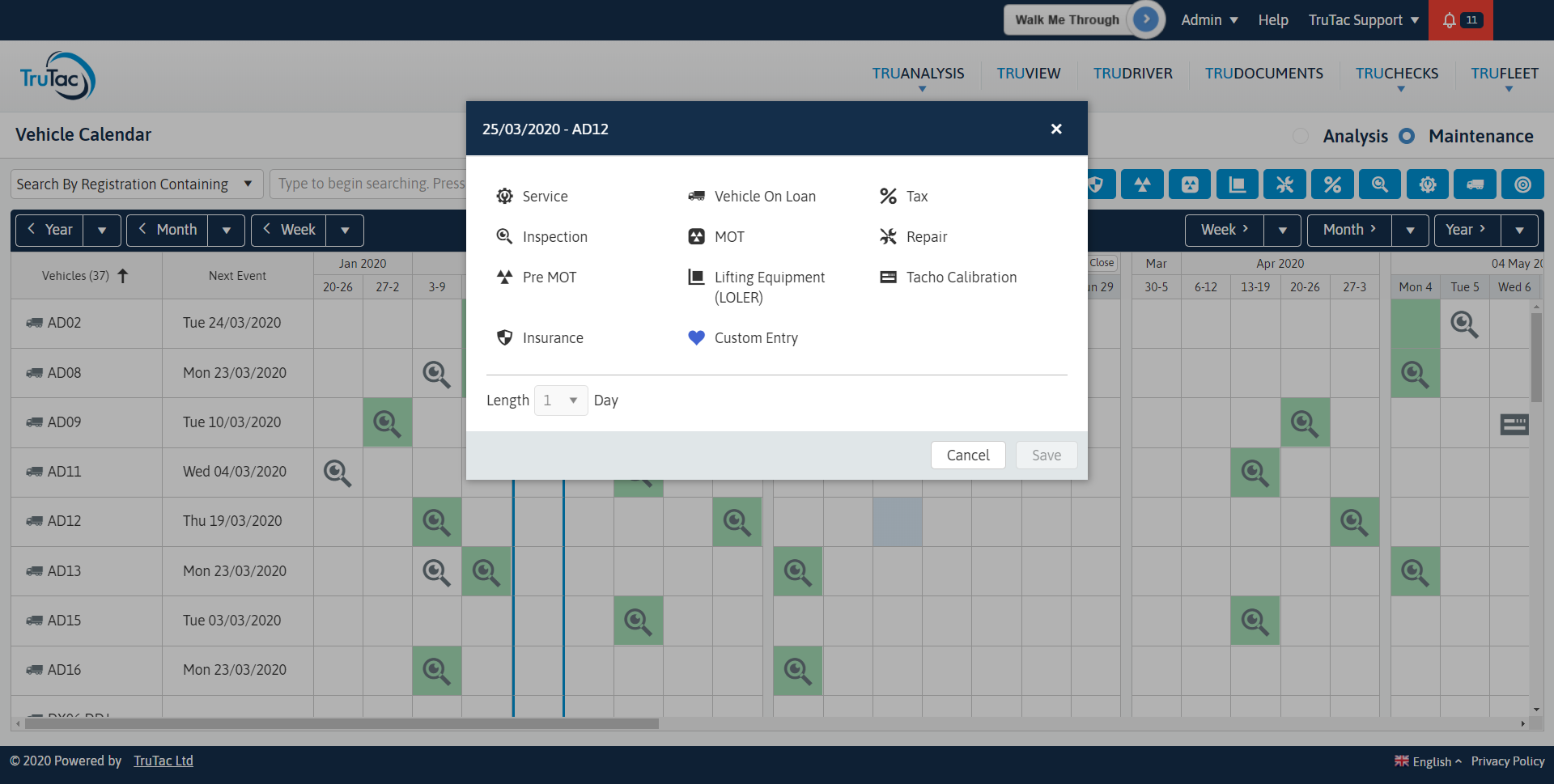Open AD11 inspection event in January
The height and width of the screenshot is (784, 1554).
[x=338, y=473]
